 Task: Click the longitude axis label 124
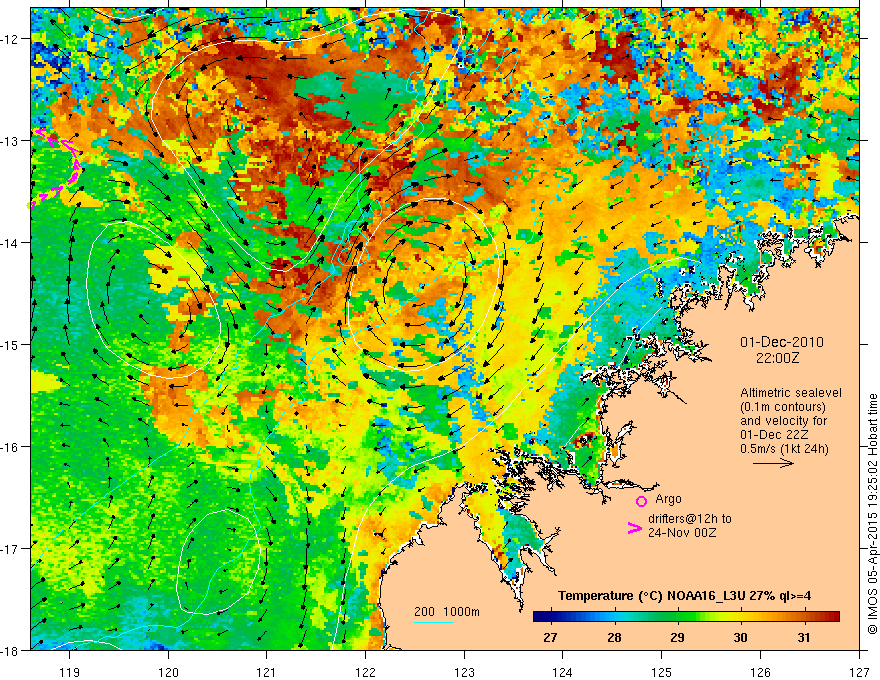click(563, 672)
